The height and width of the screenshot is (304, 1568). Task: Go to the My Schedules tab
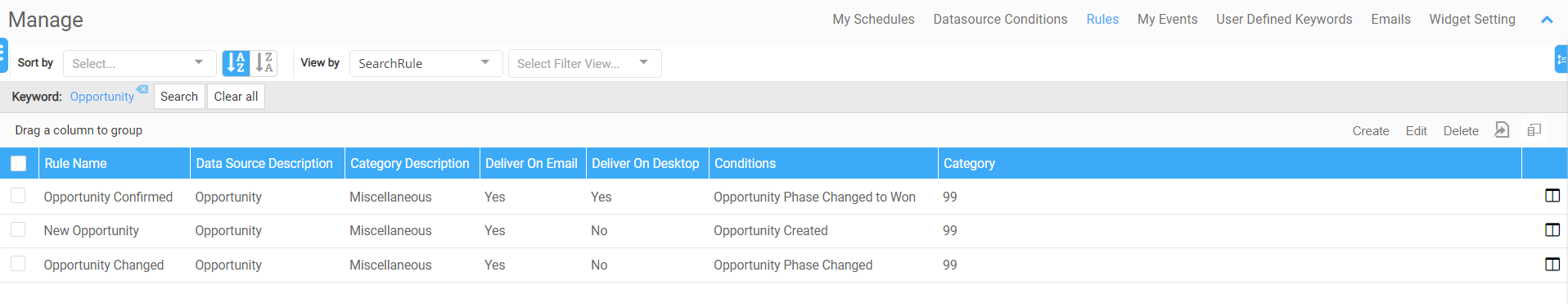tap(873, 19)
